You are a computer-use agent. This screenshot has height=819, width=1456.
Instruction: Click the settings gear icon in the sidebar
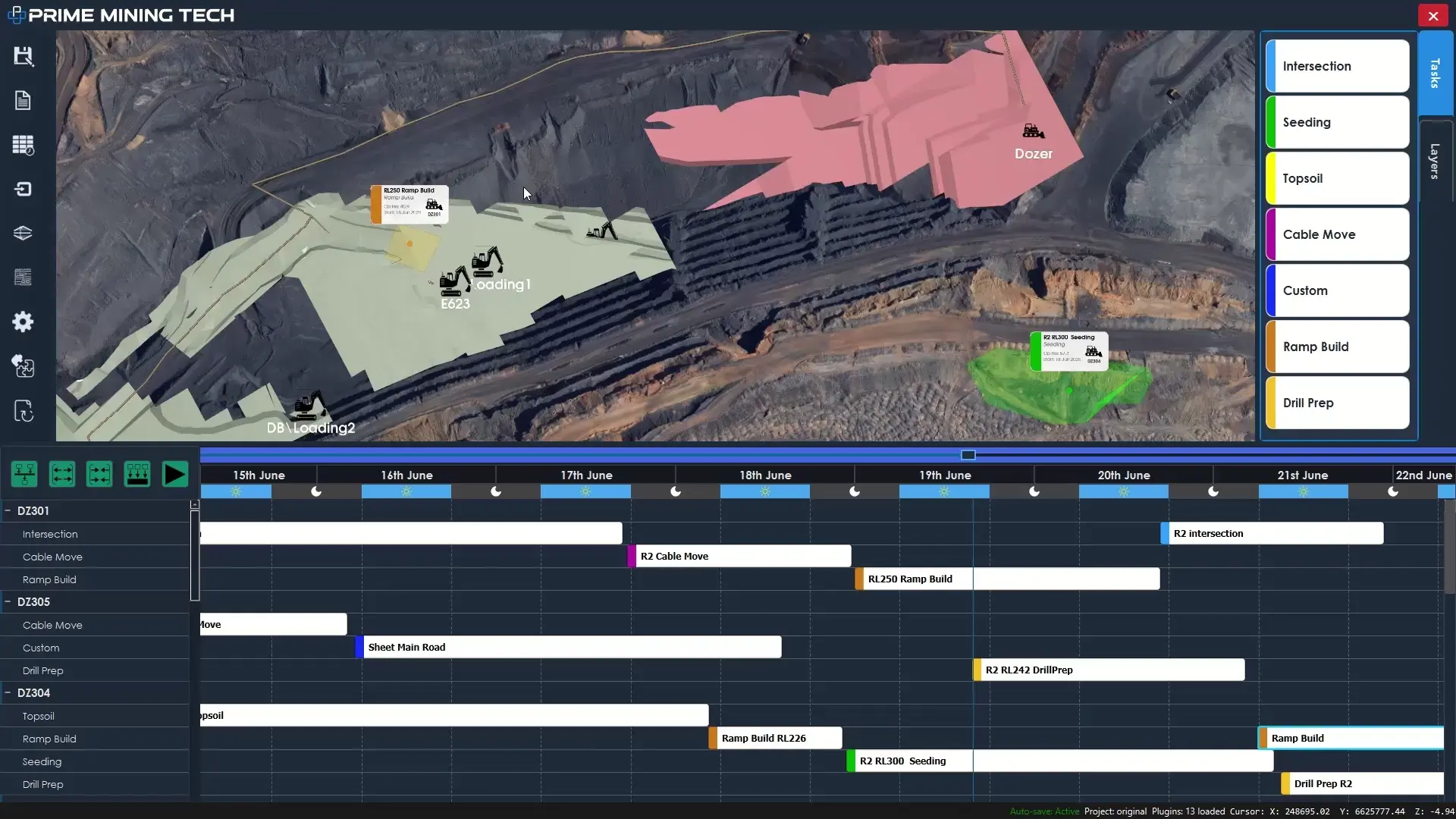coord(24,322)
